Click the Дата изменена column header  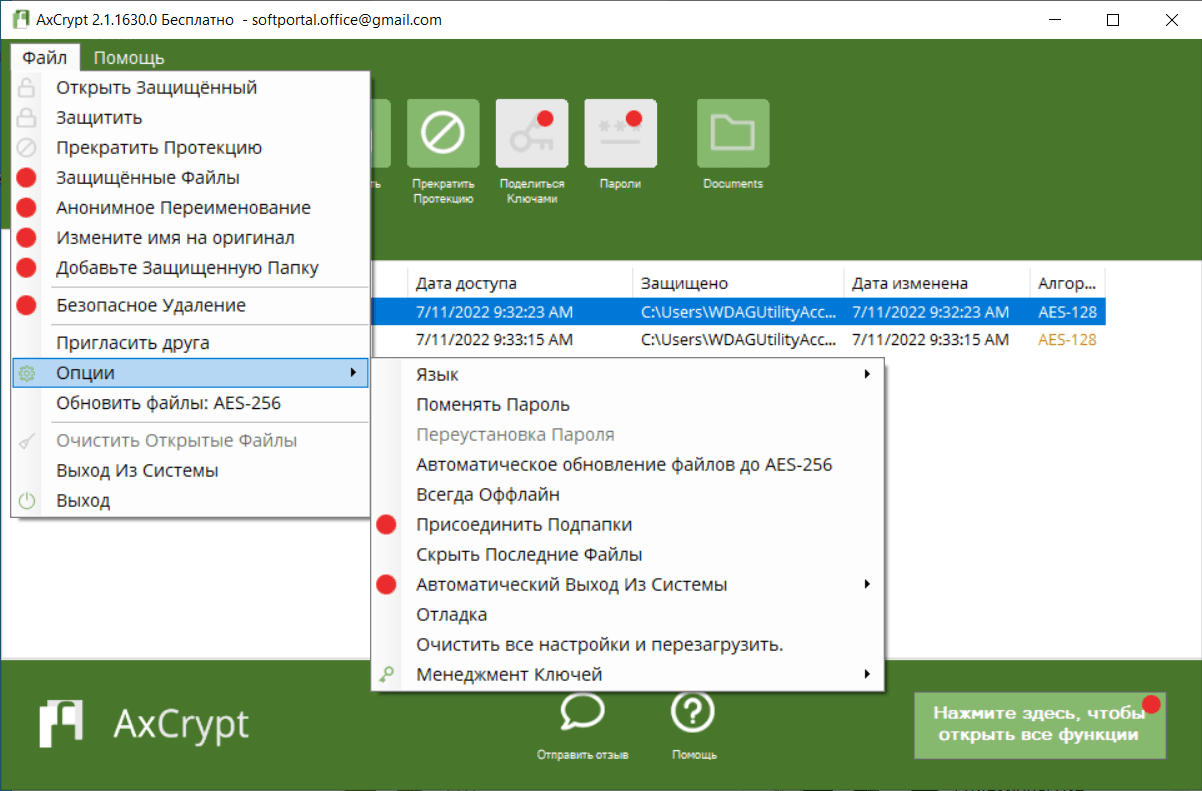937,283
